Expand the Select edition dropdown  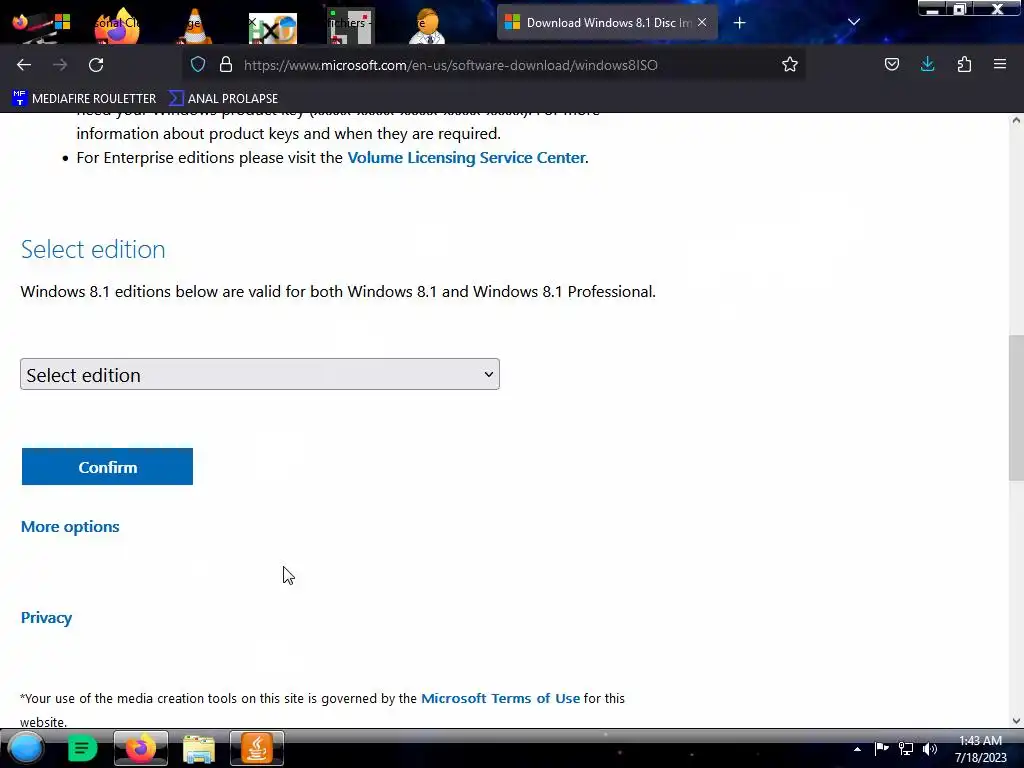[260, 374]
